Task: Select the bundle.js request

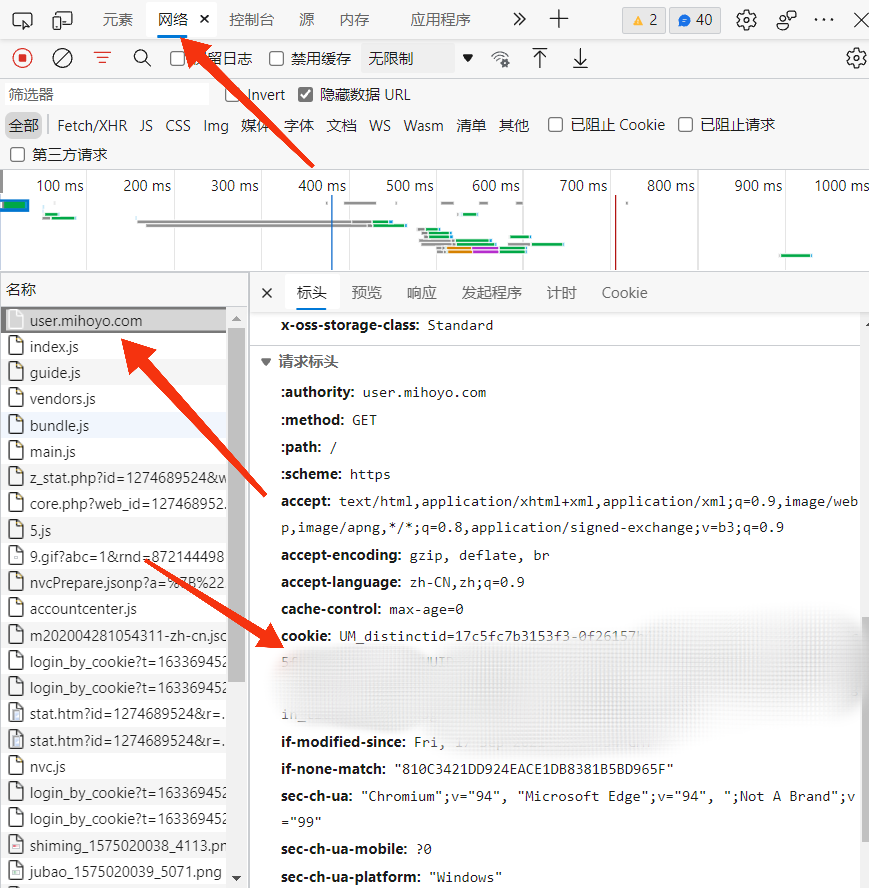Action: click(x=114, y=425)
